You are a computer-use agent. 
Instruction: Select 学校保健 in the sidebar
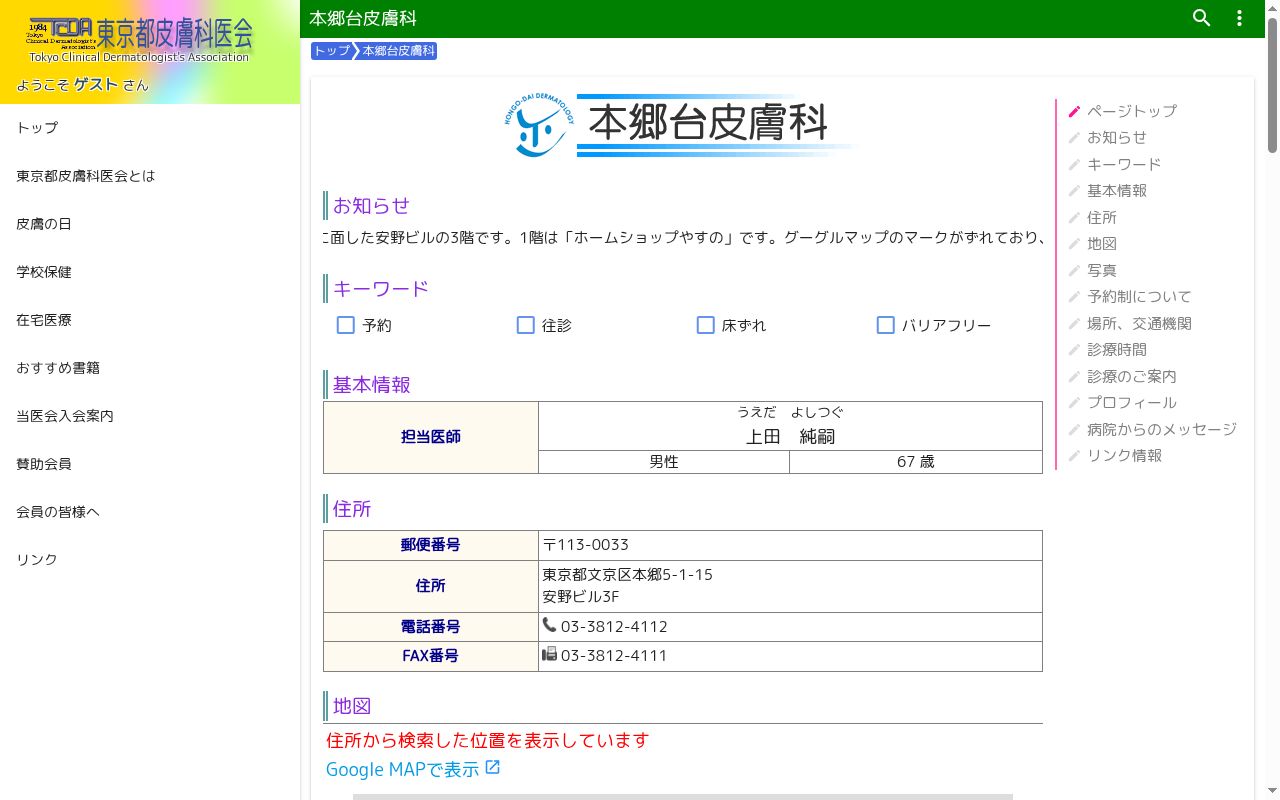click(150, 272)
